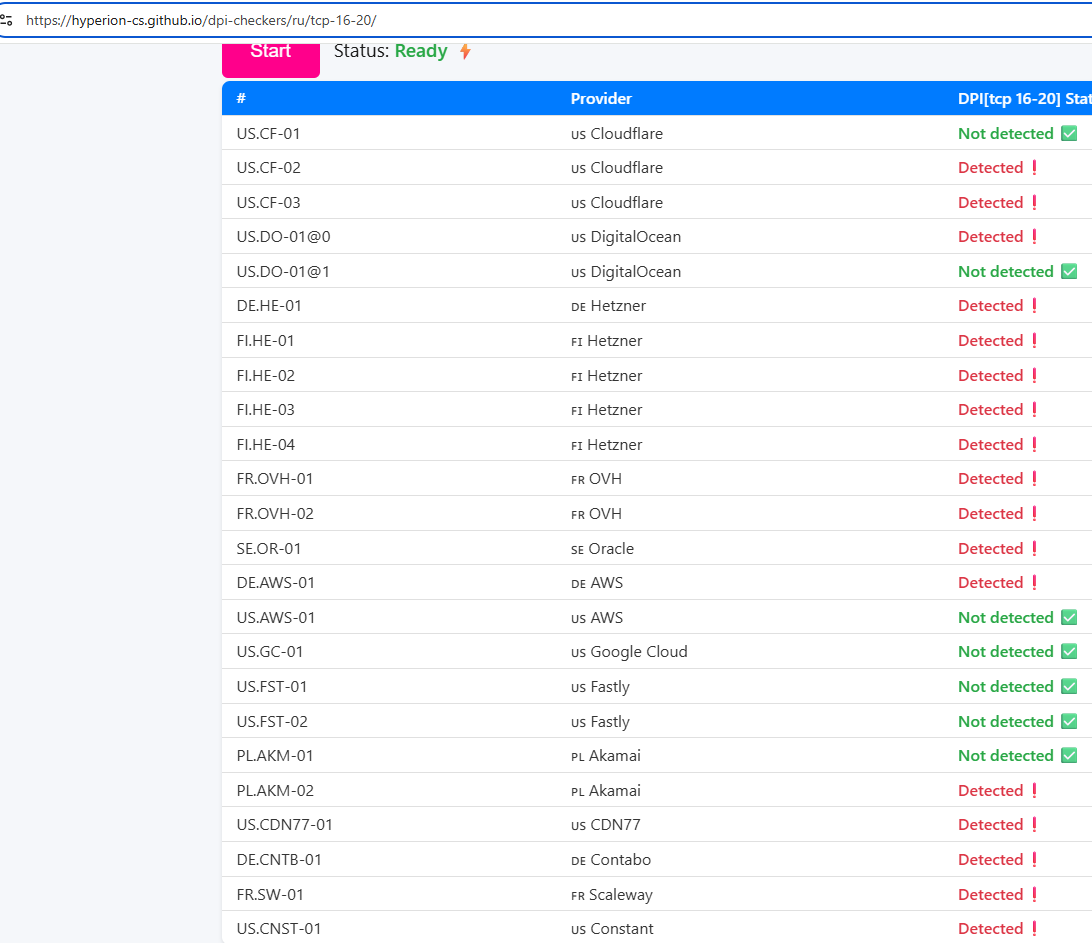Select the US.DO-01@0 identifier cell
The image size is (1092, 943).
point(283,237)
